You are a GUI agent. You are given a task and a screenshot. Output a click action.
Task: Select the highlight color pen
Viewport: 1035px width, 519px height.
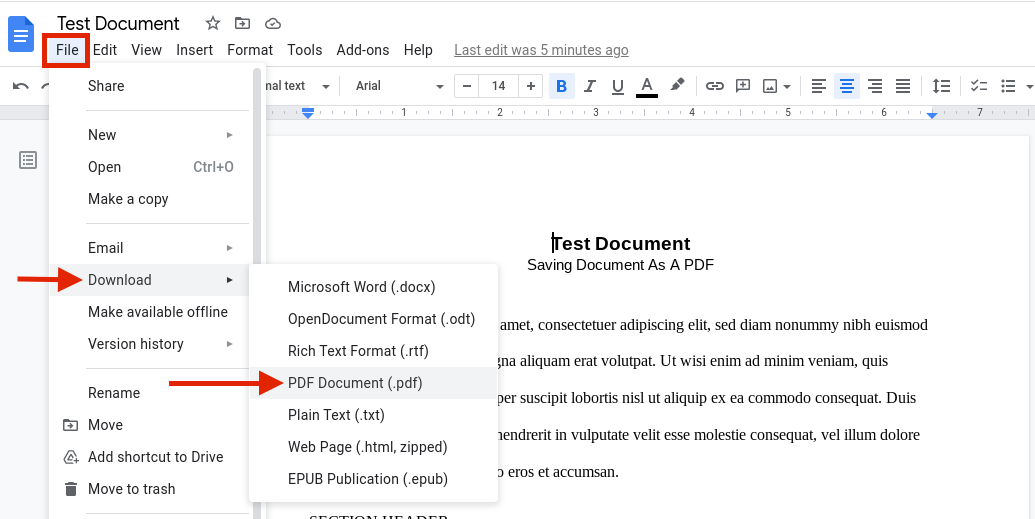[x=677, y=85]
